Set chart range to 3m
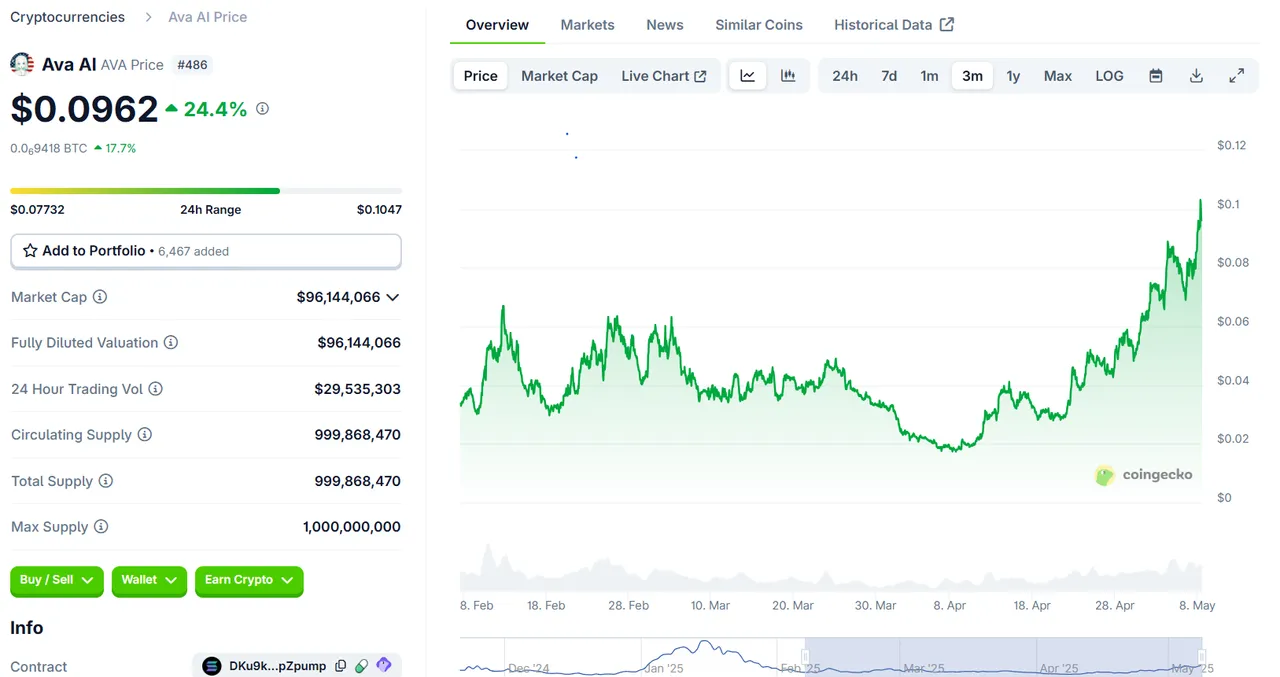 click(x=972, y=76)
